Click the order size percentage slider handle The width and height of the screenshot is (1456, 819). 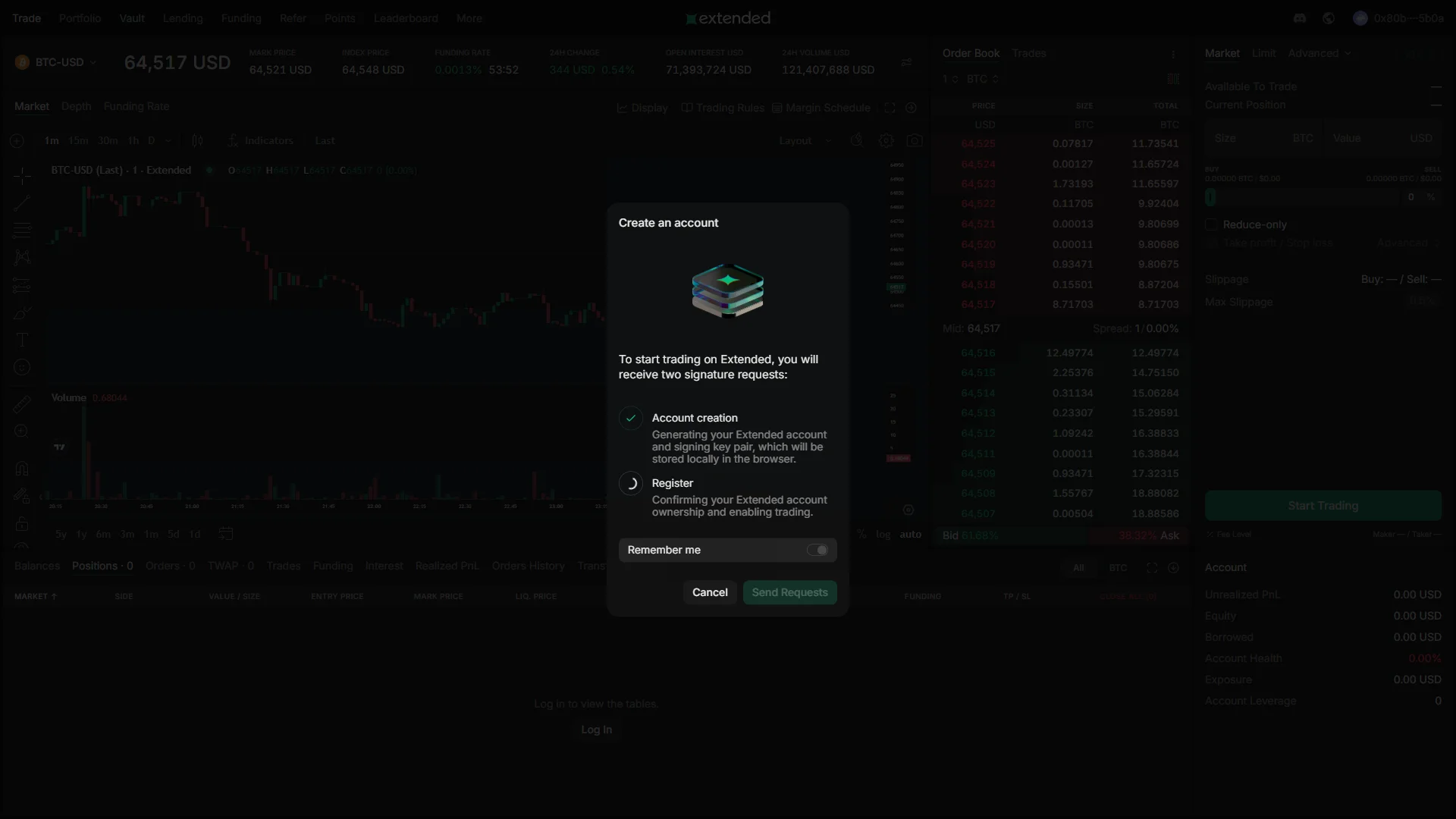1210,197
